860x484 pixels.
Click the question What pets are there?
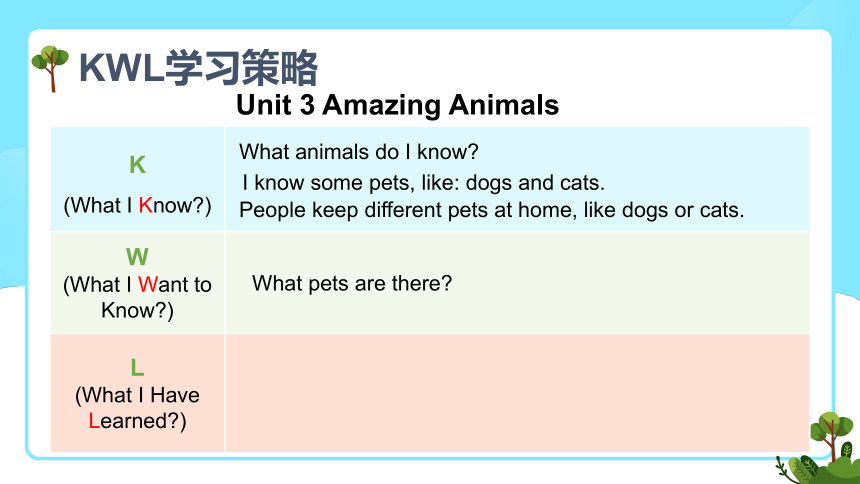click(352, 284)
